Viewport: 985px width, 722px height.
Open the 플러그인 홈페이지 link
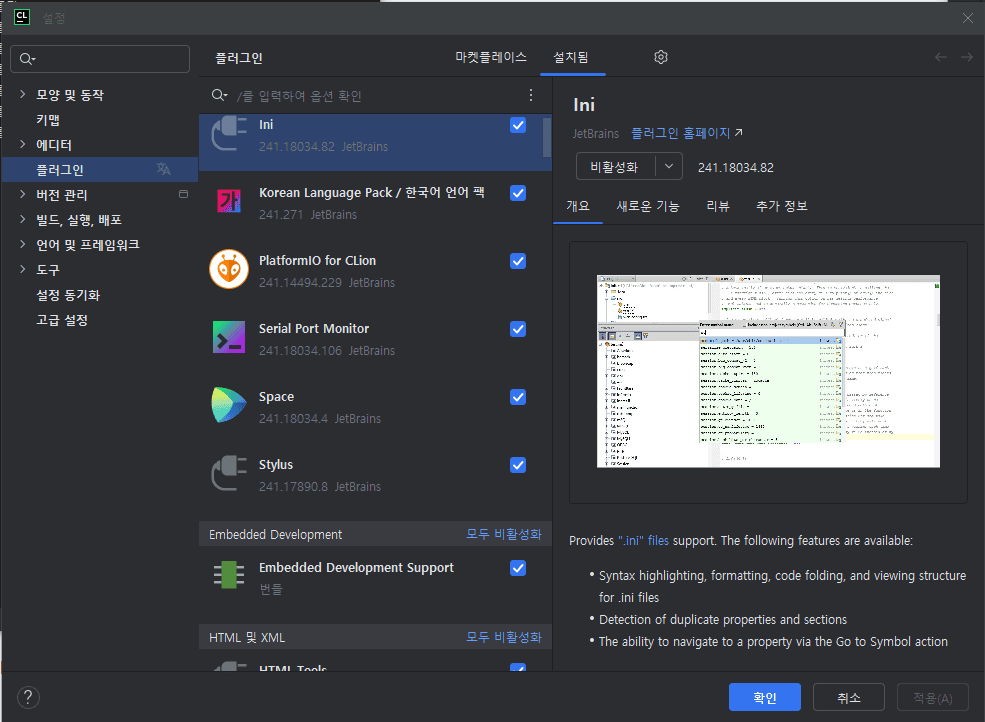(x=686, y=133)
